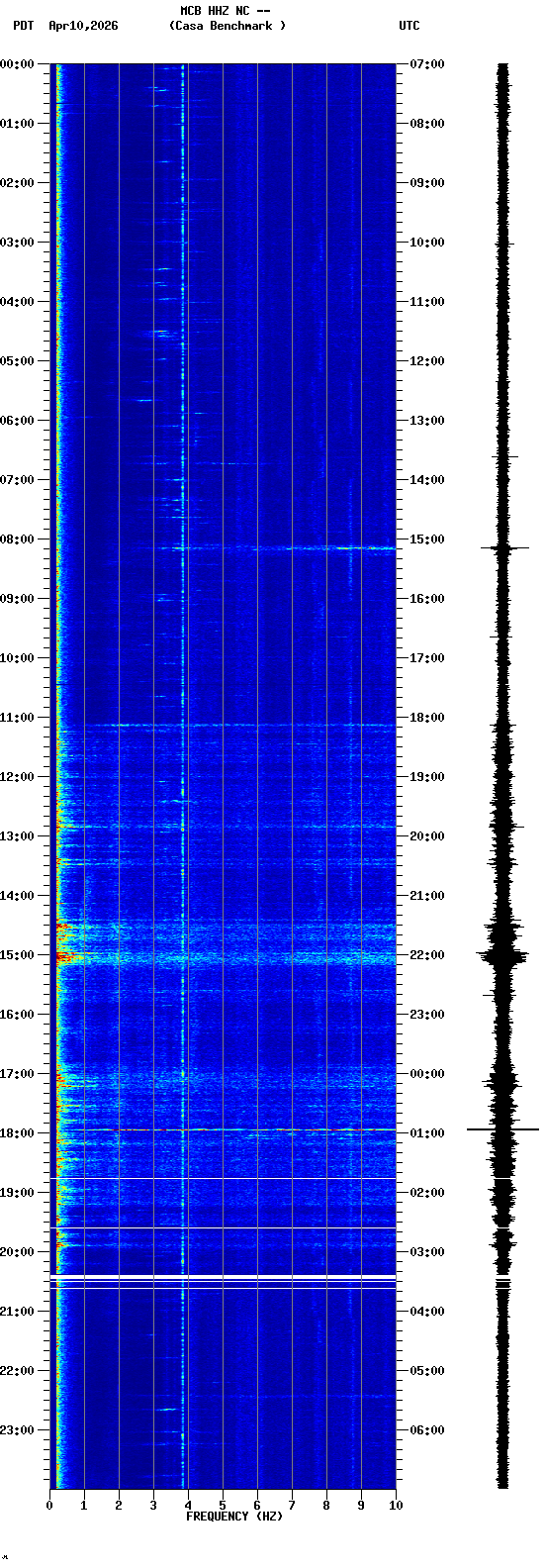The width and height of the screenshot is (546, 1568).
Task: Click the PDT axis label '22:00'
Action: [x=17, y=1371]
